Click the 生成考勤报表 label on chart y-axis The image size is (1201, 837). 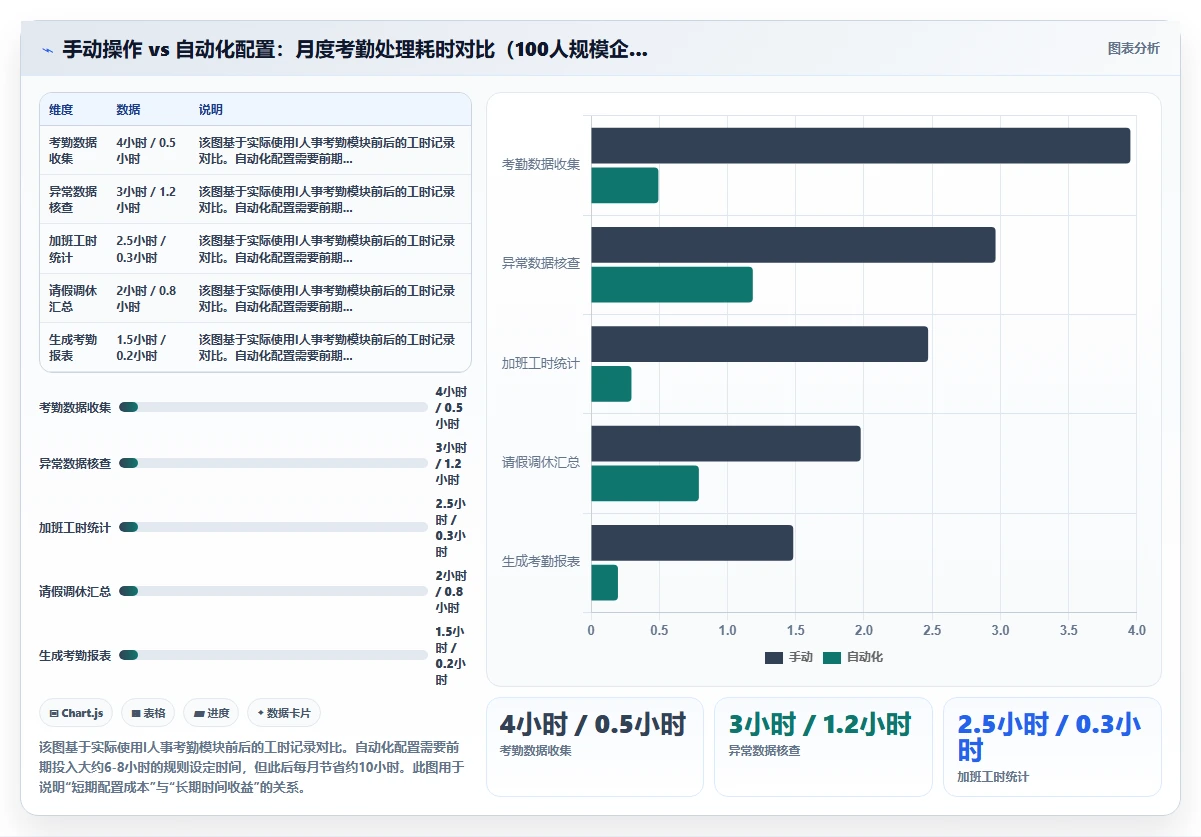541,561
